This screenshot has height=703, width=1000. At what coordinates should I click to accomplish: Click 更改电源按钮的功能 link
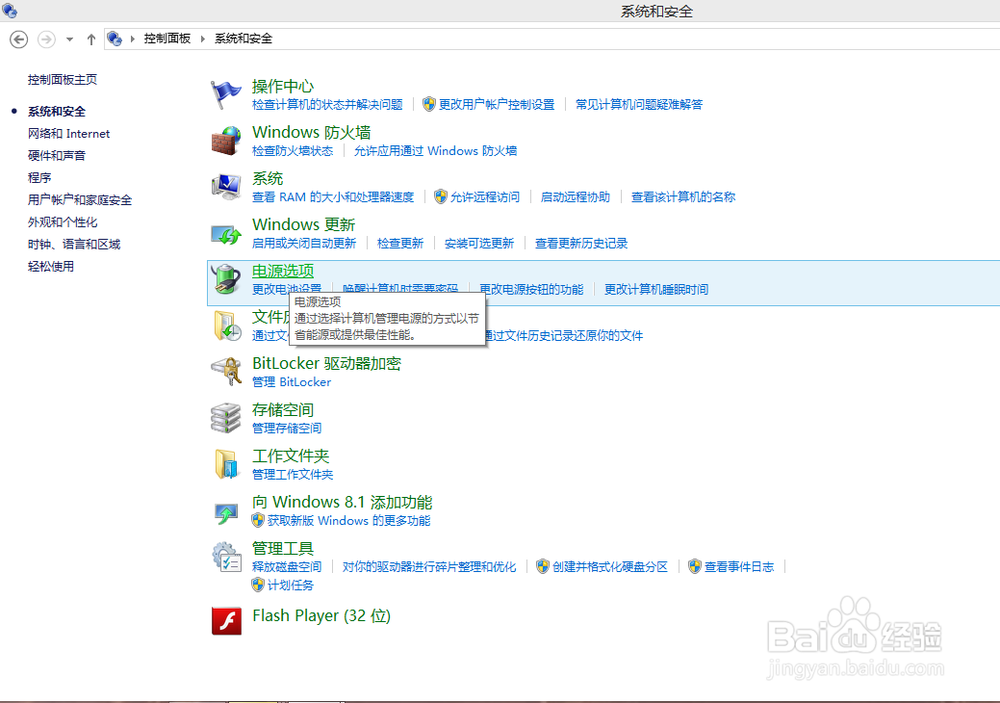click(x=531, y=290)
